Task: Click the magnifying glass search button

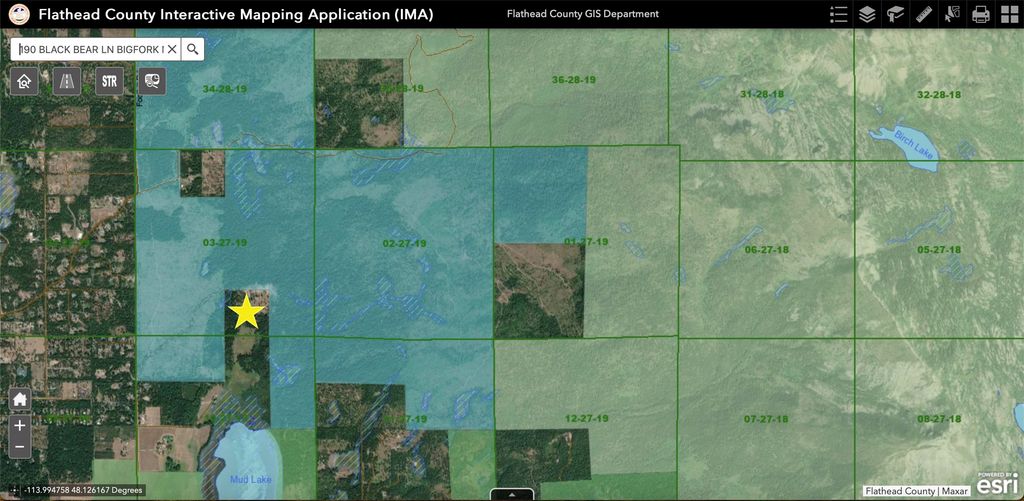Action: [193, 49]
